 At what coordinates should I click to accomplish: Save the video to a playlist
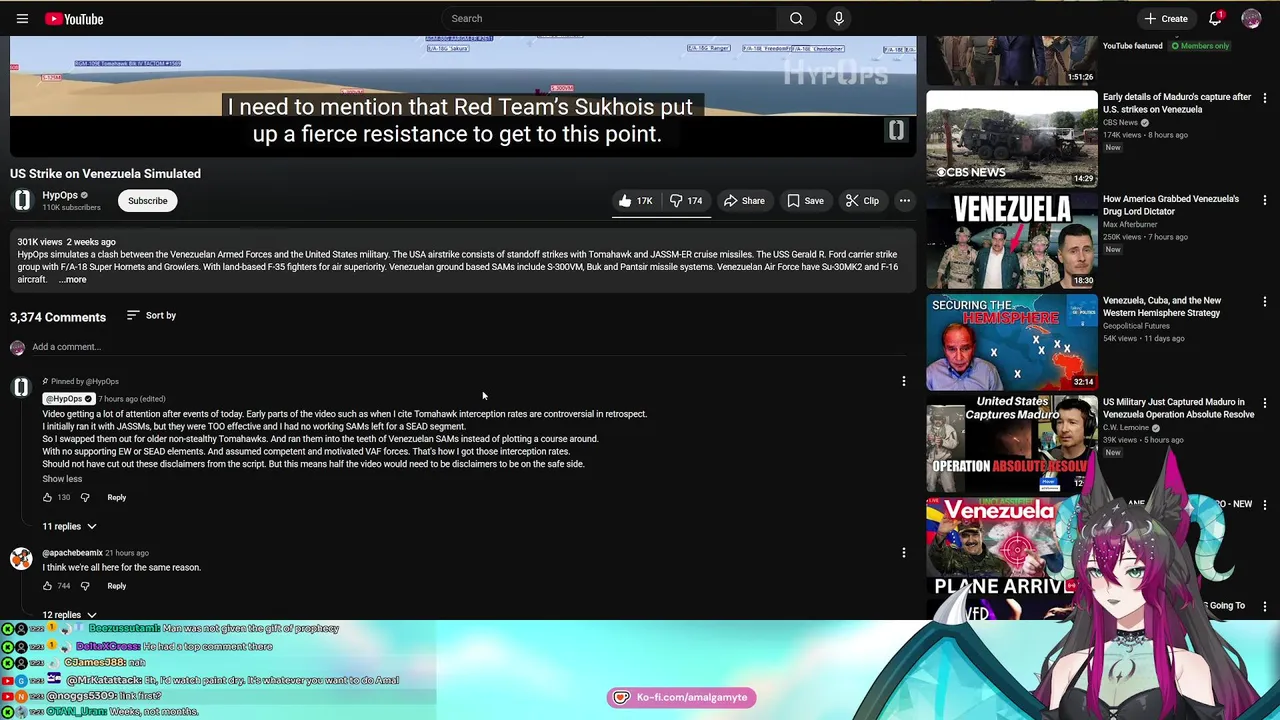pyautogui.click(x=805, y=201)
